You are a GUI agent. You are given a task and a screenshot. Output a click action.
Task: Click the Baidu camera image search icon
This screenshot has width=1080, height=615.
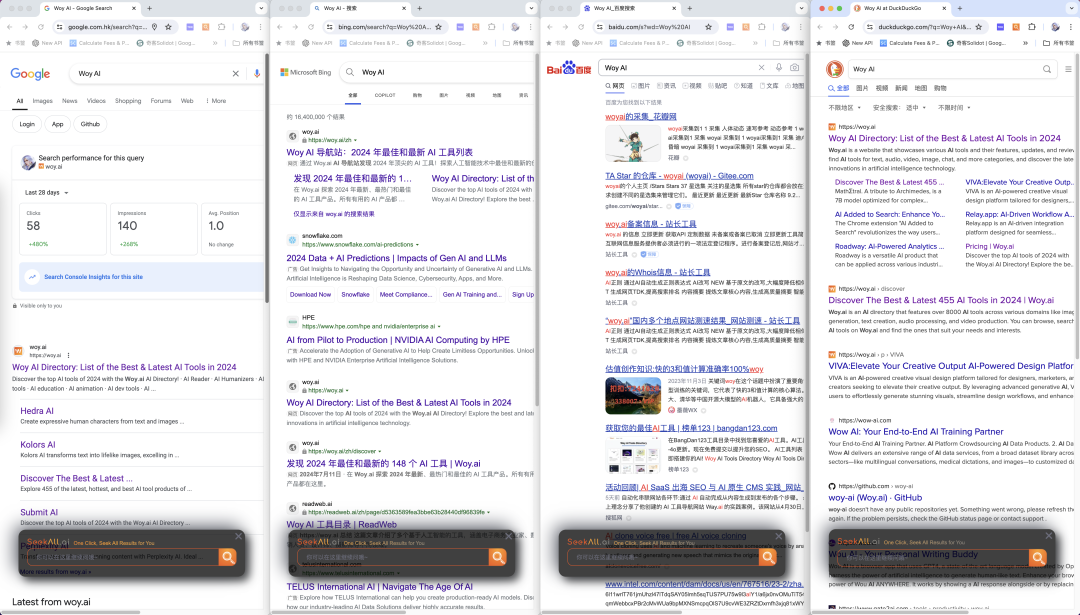click(x=794, y=67)
